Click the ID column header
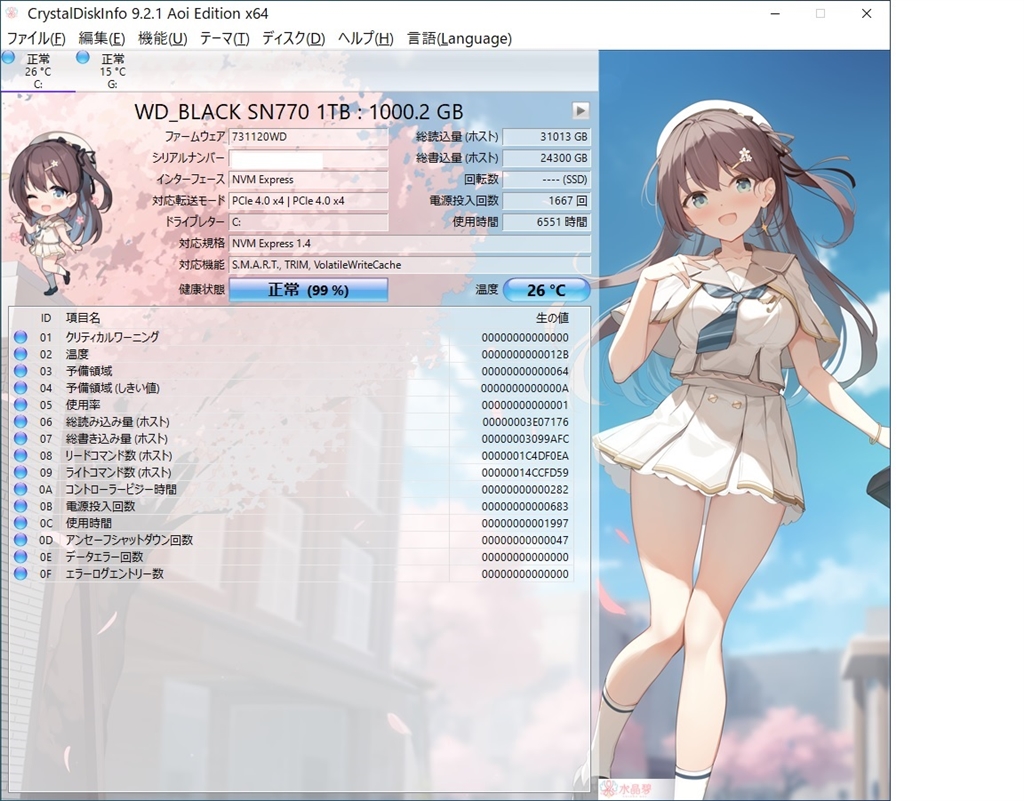The image size is (1024, 801). pos(46,318)
